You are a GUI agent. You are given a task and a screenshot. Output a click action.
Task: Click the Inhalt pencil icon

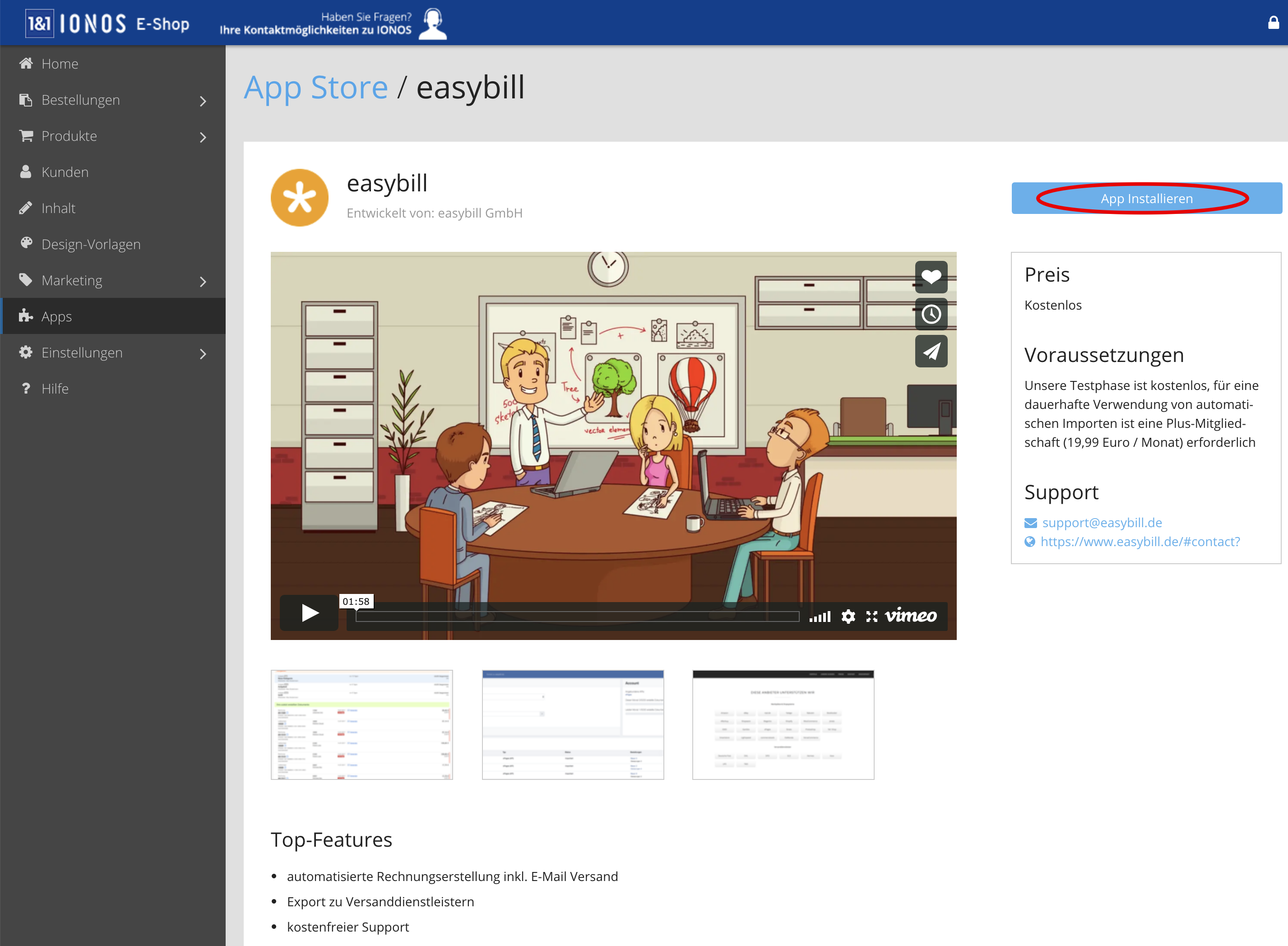[26, 208]
